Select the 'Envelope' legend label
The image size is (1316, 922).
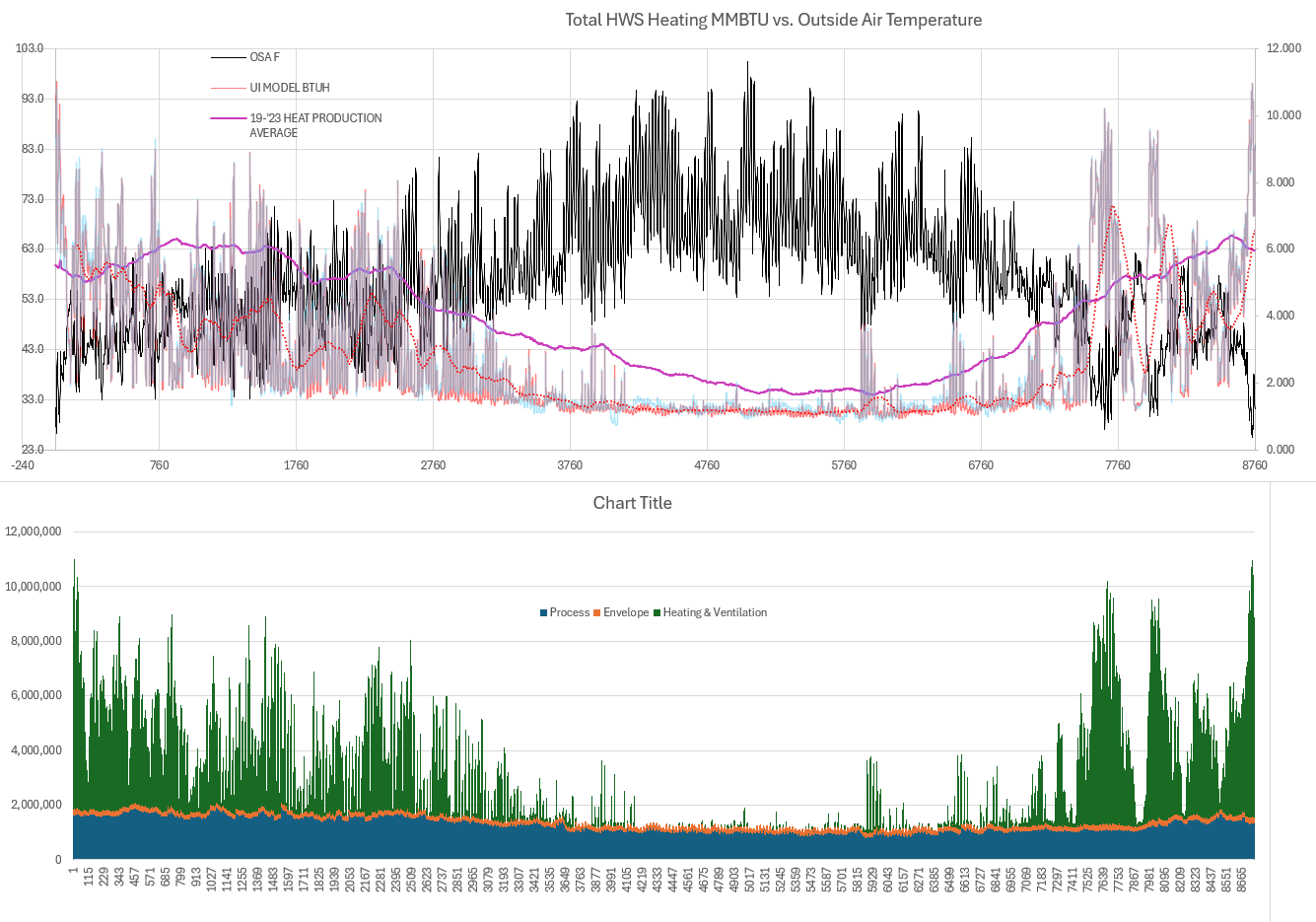point(626,612)
